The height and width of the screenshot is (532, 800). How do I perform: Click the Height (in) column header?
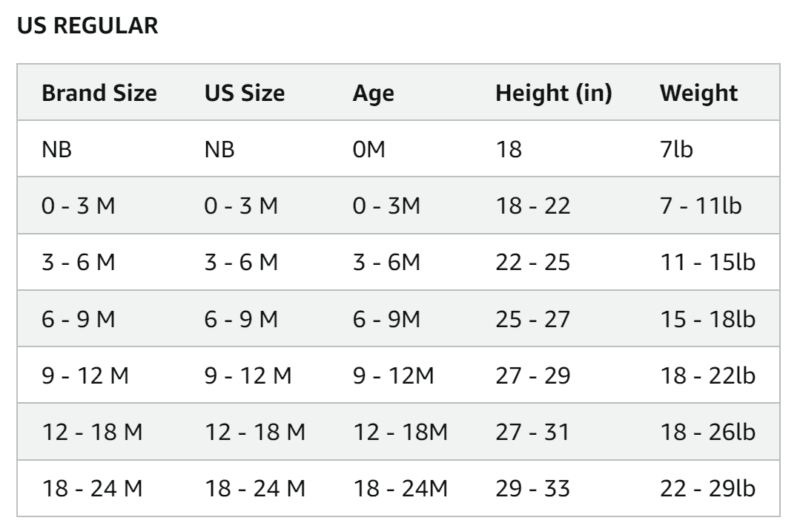[x=554, y=93]
